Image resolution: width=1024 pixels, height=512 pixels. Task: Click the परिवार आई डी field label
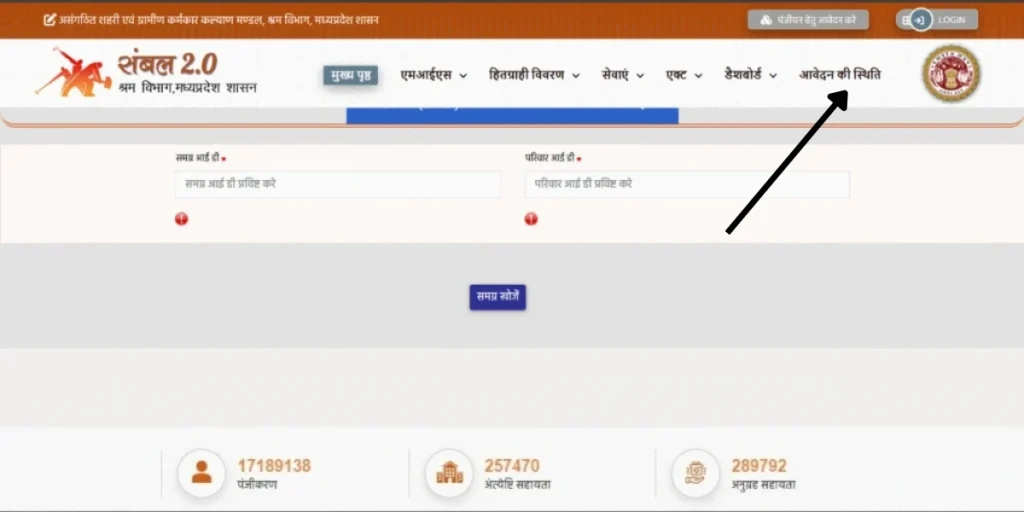pyautogui.click(x=550, y=158)
